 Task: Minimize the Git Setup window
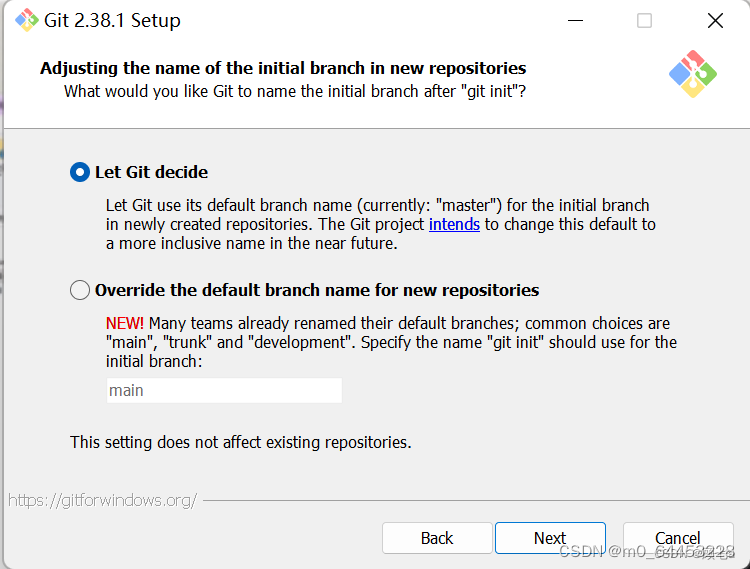click(x=575, y=21)
